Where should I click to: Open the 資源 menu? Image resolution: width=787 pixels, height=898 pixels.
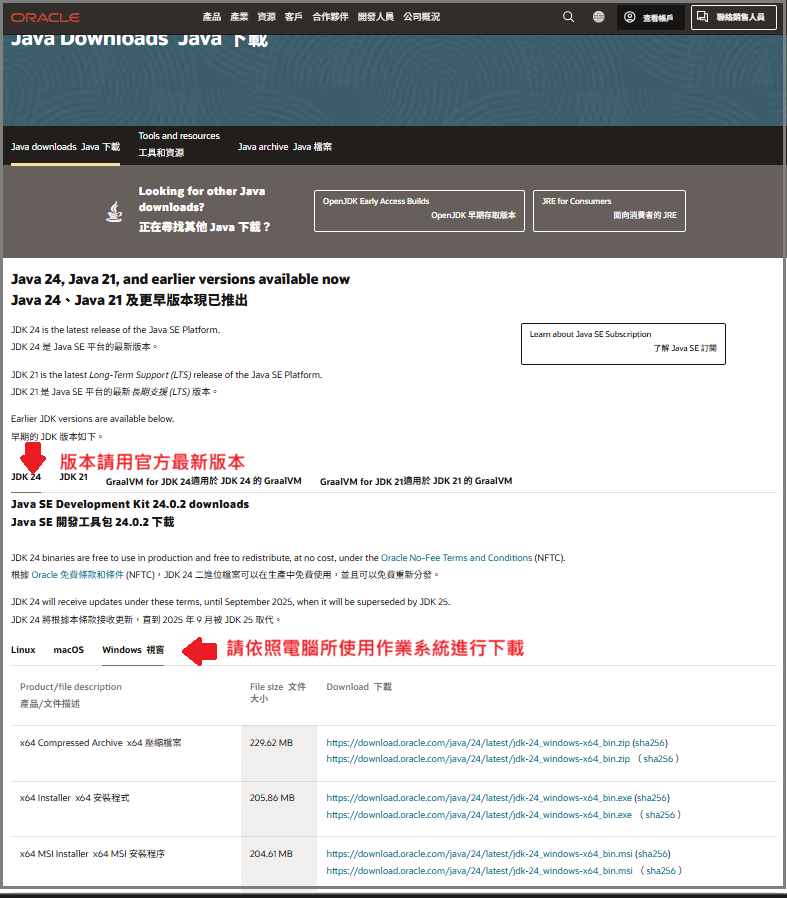[266, 17]
